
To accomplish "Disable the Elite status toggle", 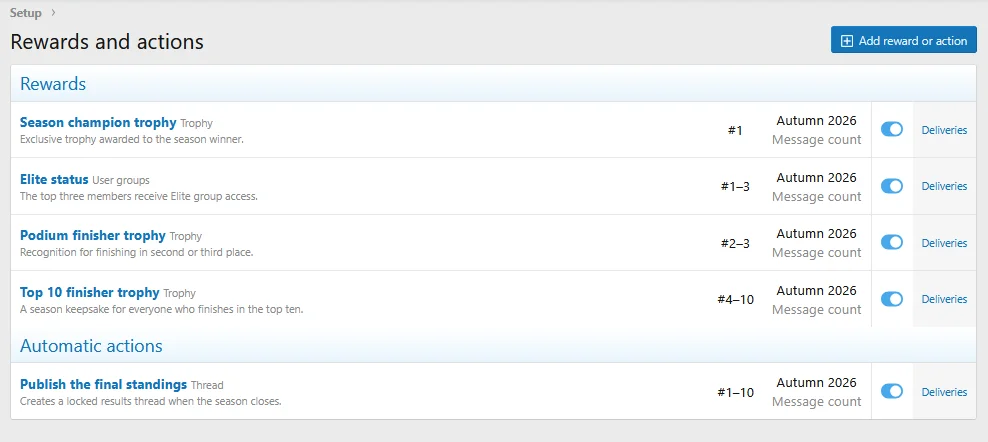I will pyautogui.click(x=892, y=186).
